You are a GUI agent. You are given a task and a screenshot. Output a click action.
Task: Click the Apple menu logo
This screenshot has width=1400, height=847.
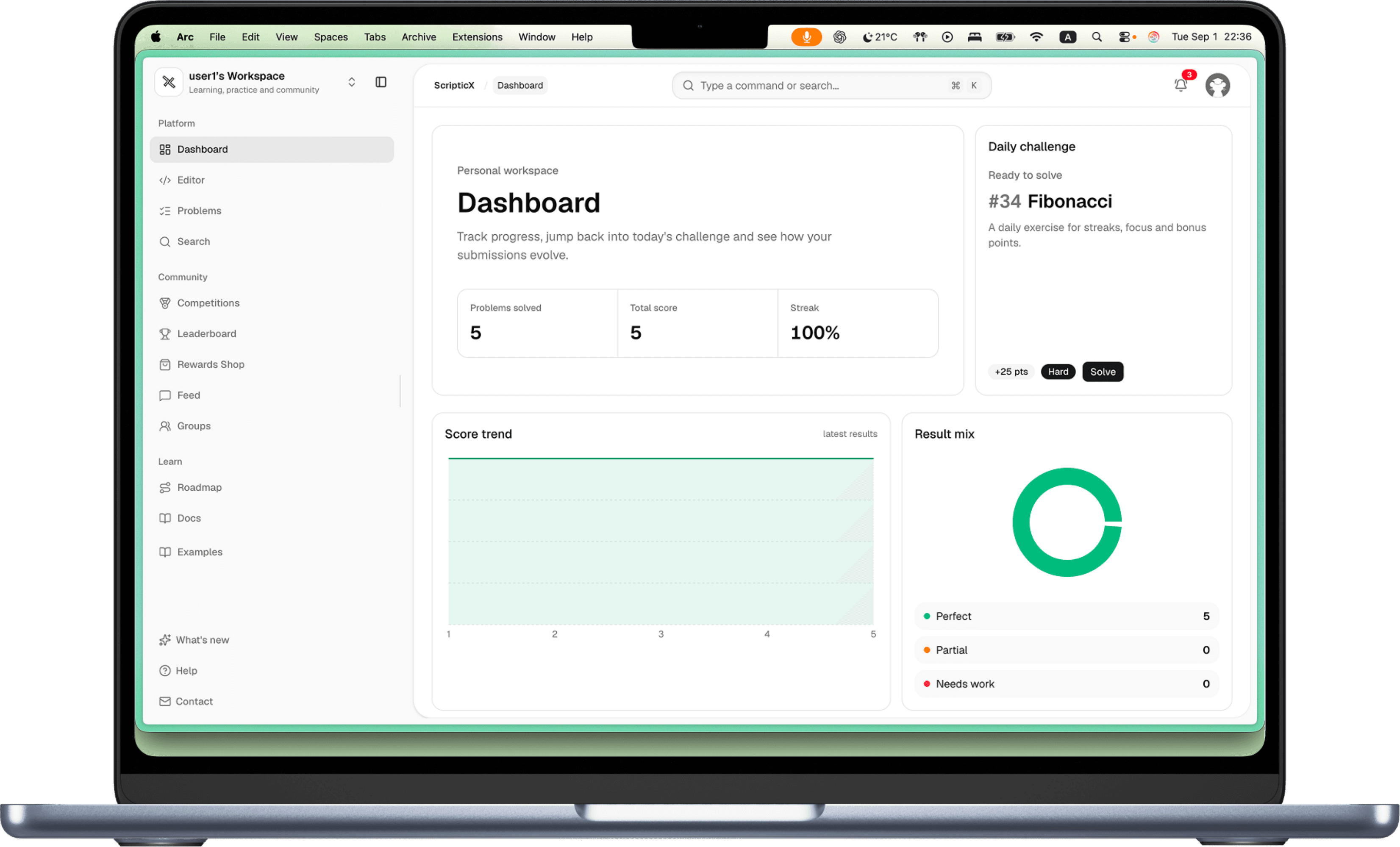pyautogui.click(x=156, y=37)
